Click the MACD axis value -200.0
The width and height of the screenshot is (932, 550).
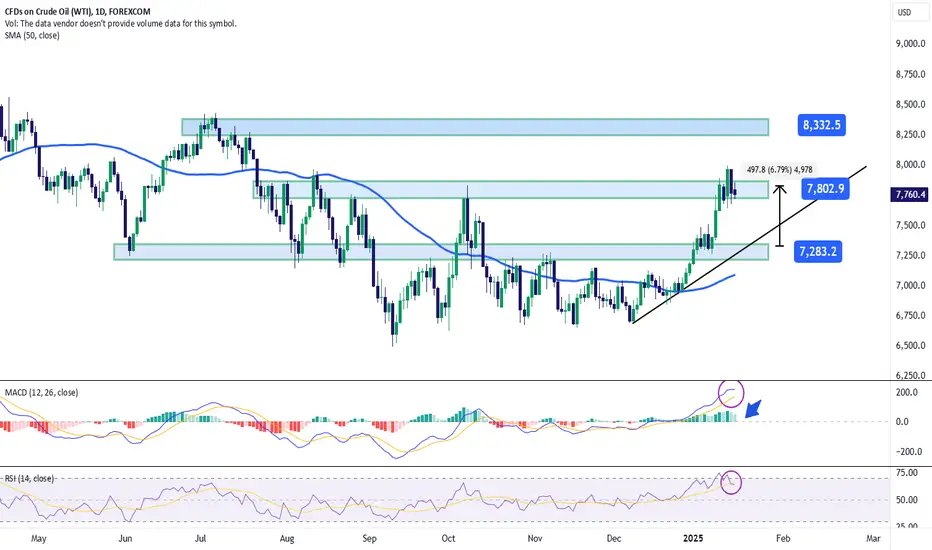pyautogui.click(x=909, y=451)
